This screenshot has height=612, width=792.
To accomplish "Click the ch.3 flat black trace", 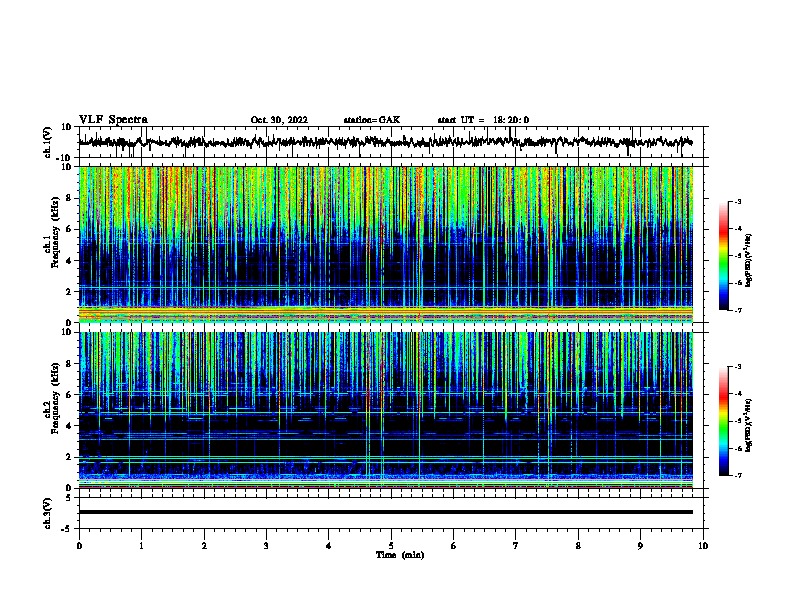I will (x=385, y=512).
